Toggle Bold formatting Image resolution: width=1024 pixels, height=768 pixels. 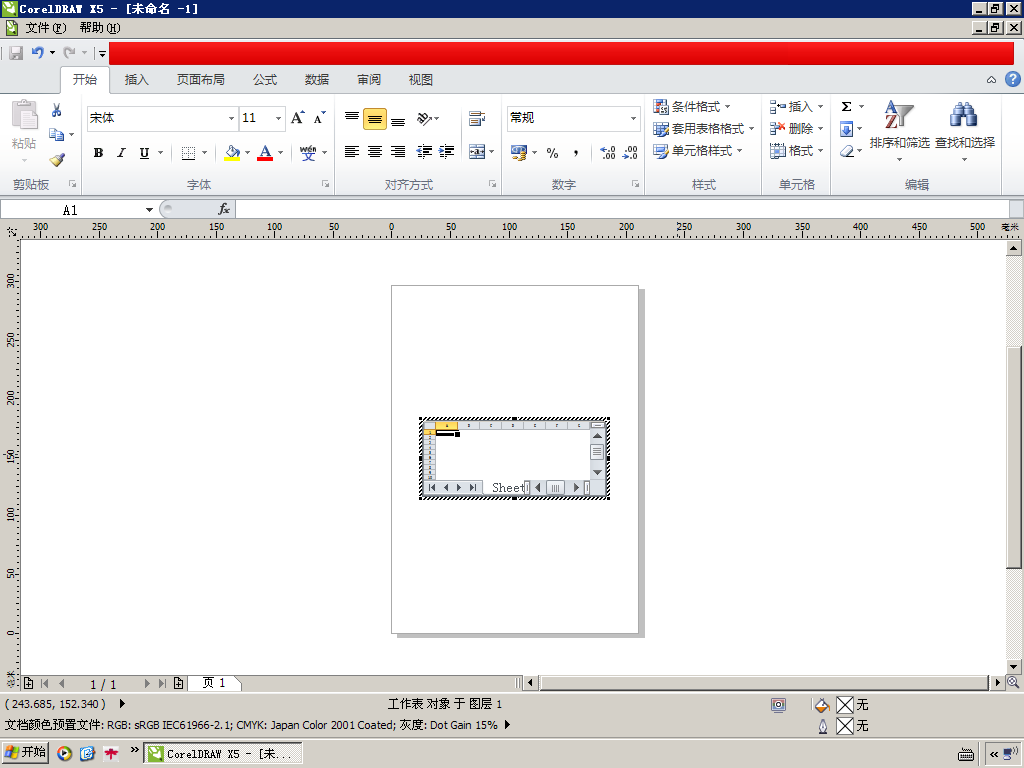tap(98, 153)
